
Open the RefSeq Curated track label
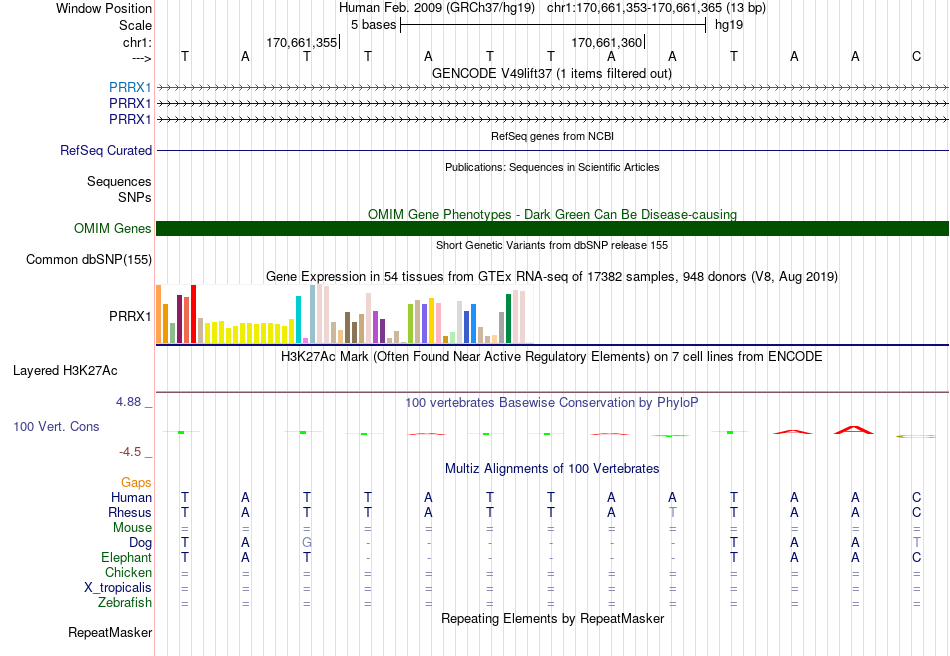click(106, 150)
